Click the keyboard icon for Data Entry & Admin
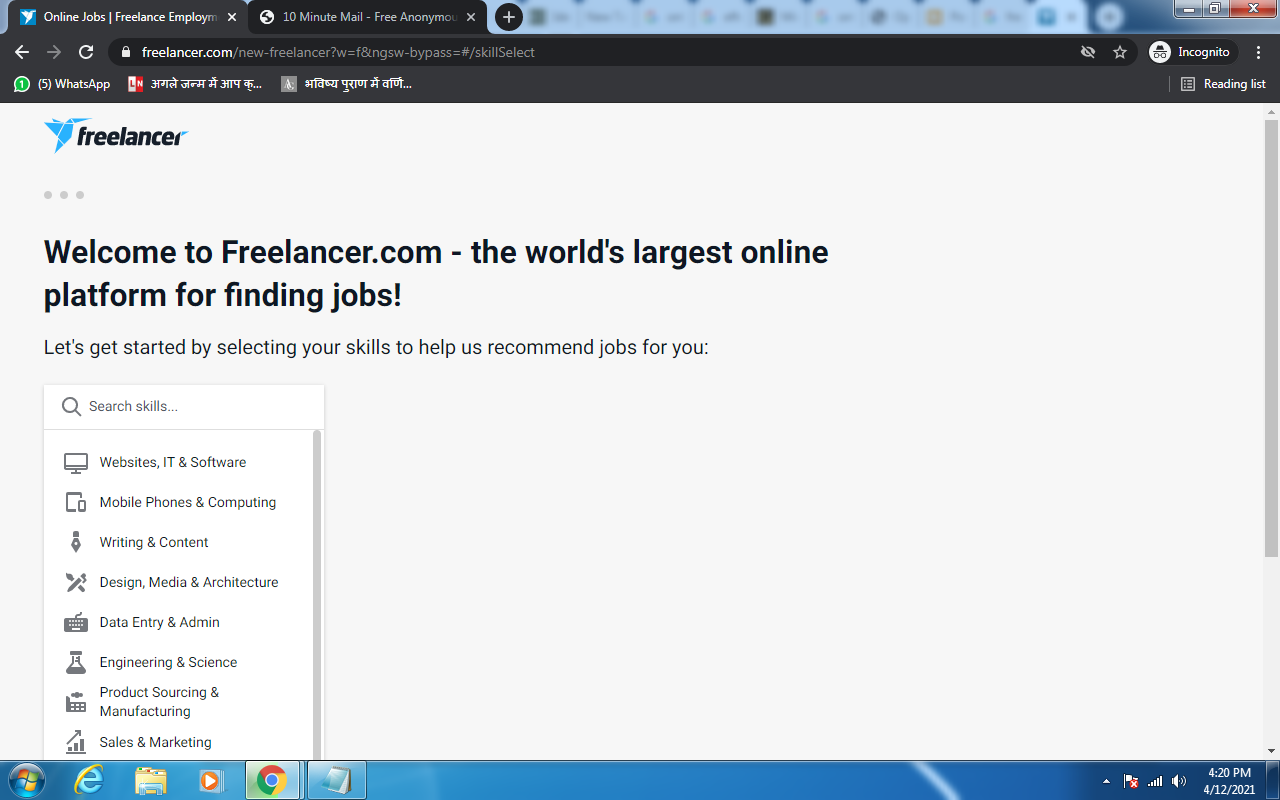1280x800 pixels. click(76, 622)
